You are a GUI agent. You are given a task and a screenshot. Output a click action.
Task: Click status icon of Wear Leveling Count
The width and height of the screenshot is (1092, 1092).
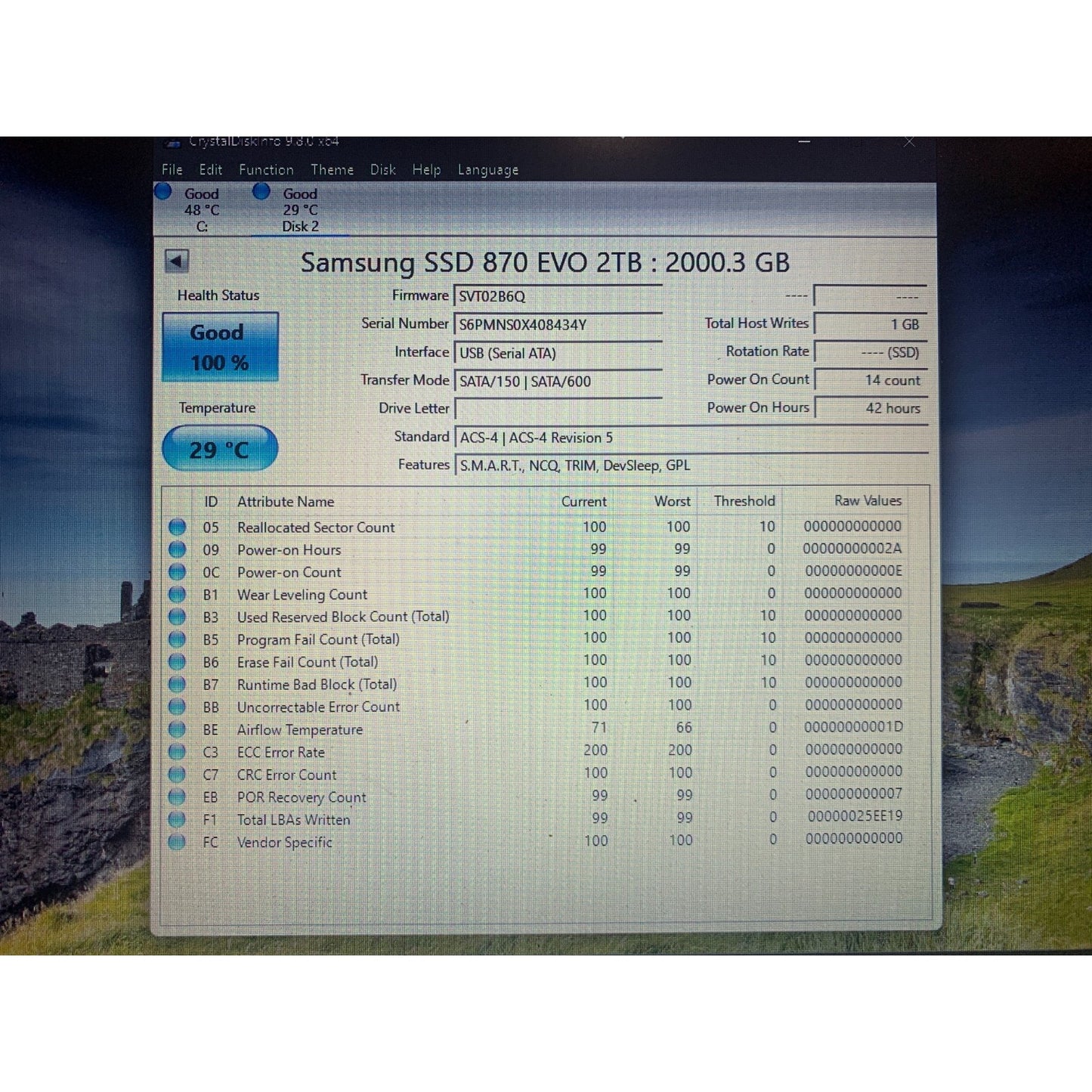pyautogui.click(x=178, y=595)
